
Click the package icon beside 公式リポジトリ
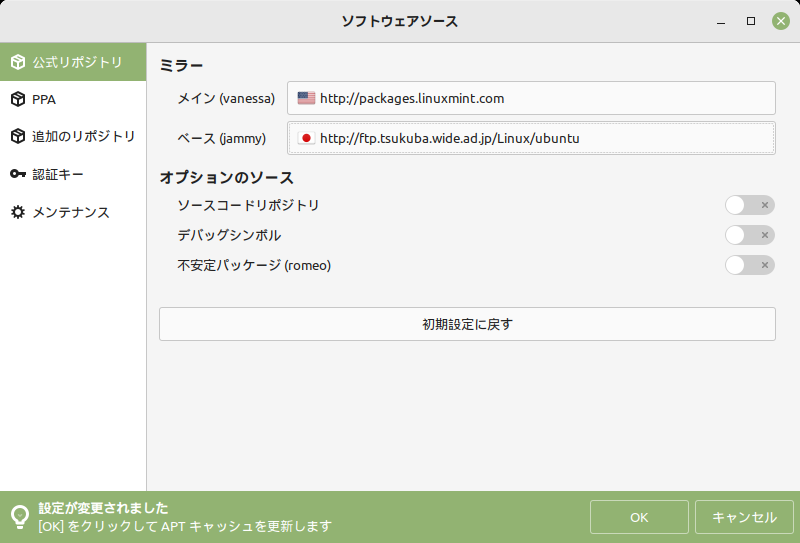(18, 62)
